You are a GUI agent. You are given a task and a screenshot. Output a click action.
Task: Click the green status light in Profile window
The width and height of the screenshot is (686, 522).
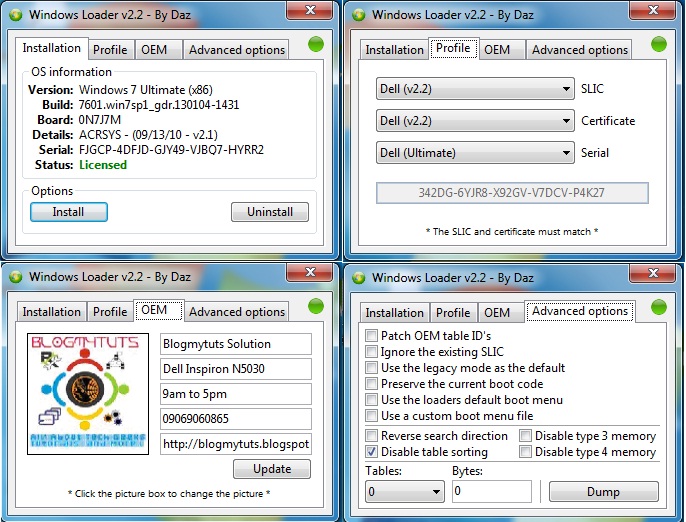click(658, 44)
